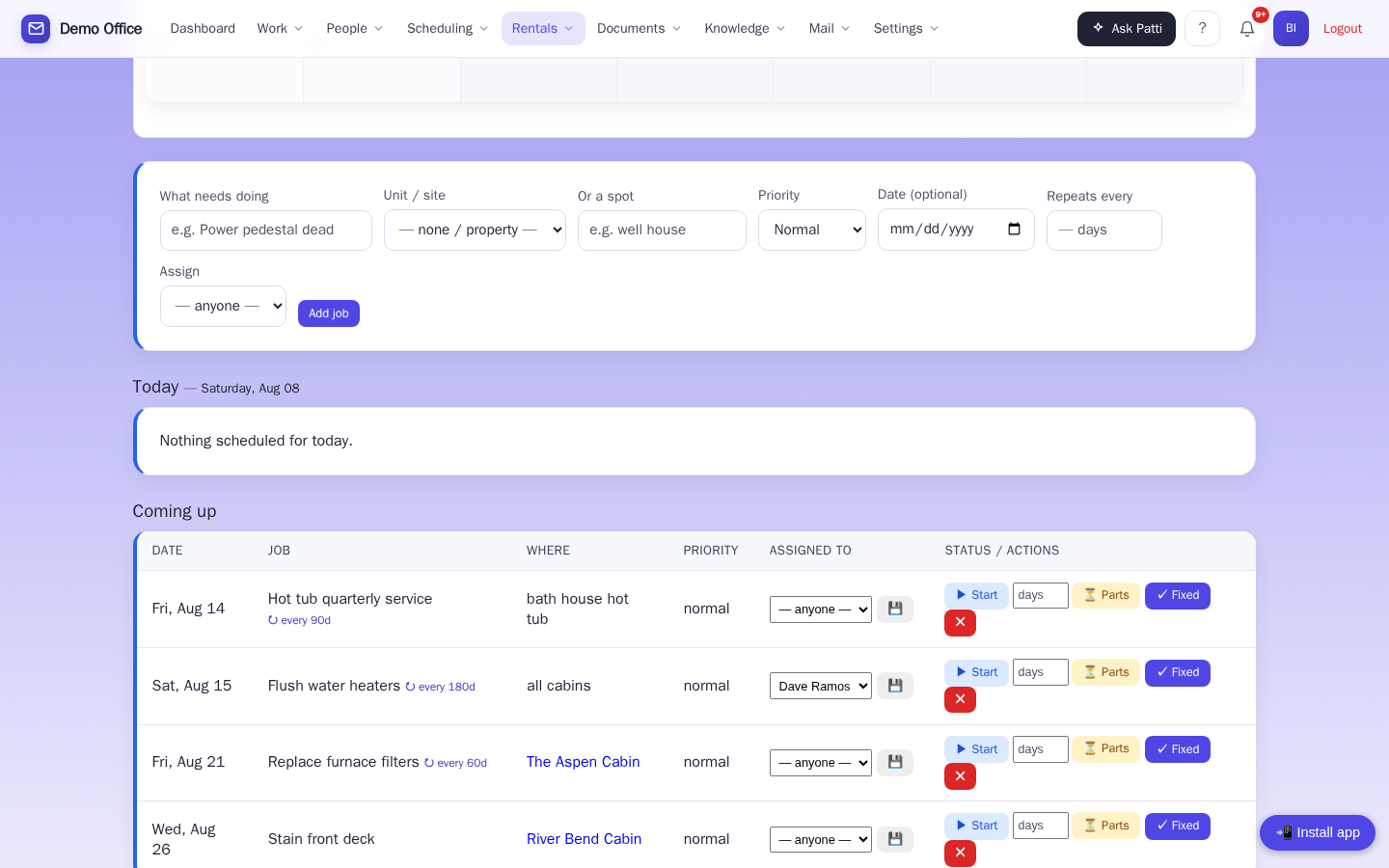Start the Flush water heaters job
Viewport: 1389px width, 868px height.
[976, 672]
